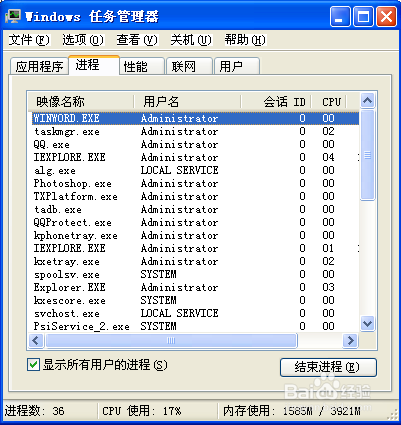The image size is (401, 425).
Task: Select the alg.exe process row
Action: point(195,170)
